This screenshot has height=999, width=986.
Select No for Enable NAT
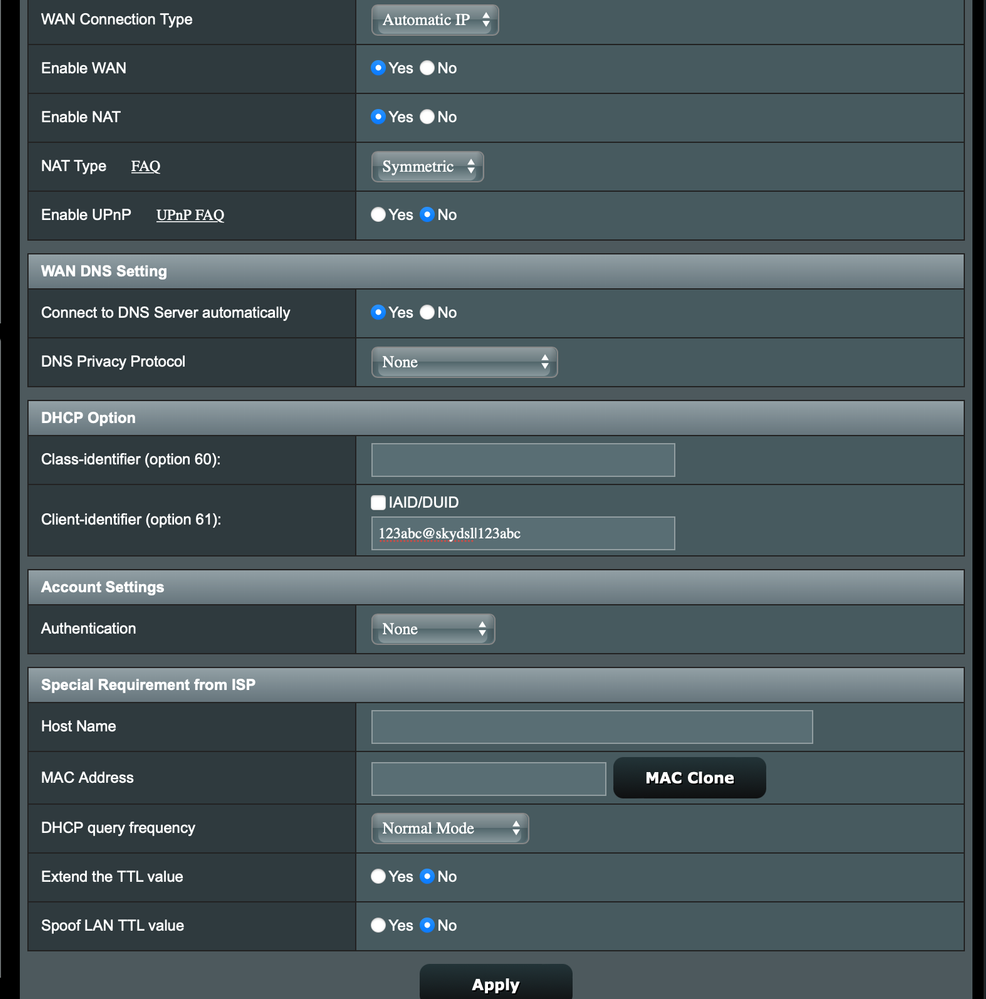coord(427,117)
